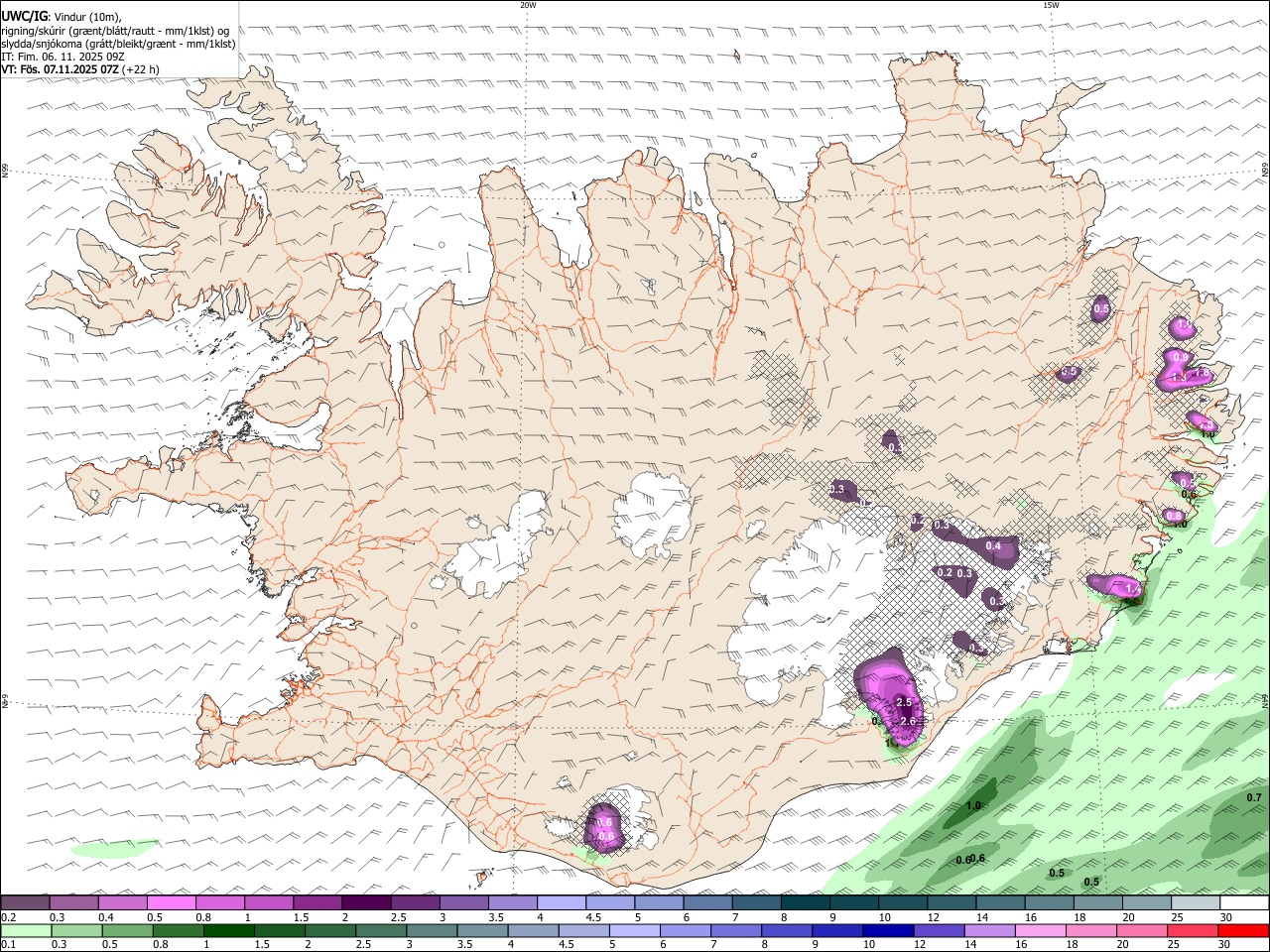Viewport: 1270px width, 952px height.
Task: Click the "1.0" value in dark green ocean area
Action: [974, 806]
